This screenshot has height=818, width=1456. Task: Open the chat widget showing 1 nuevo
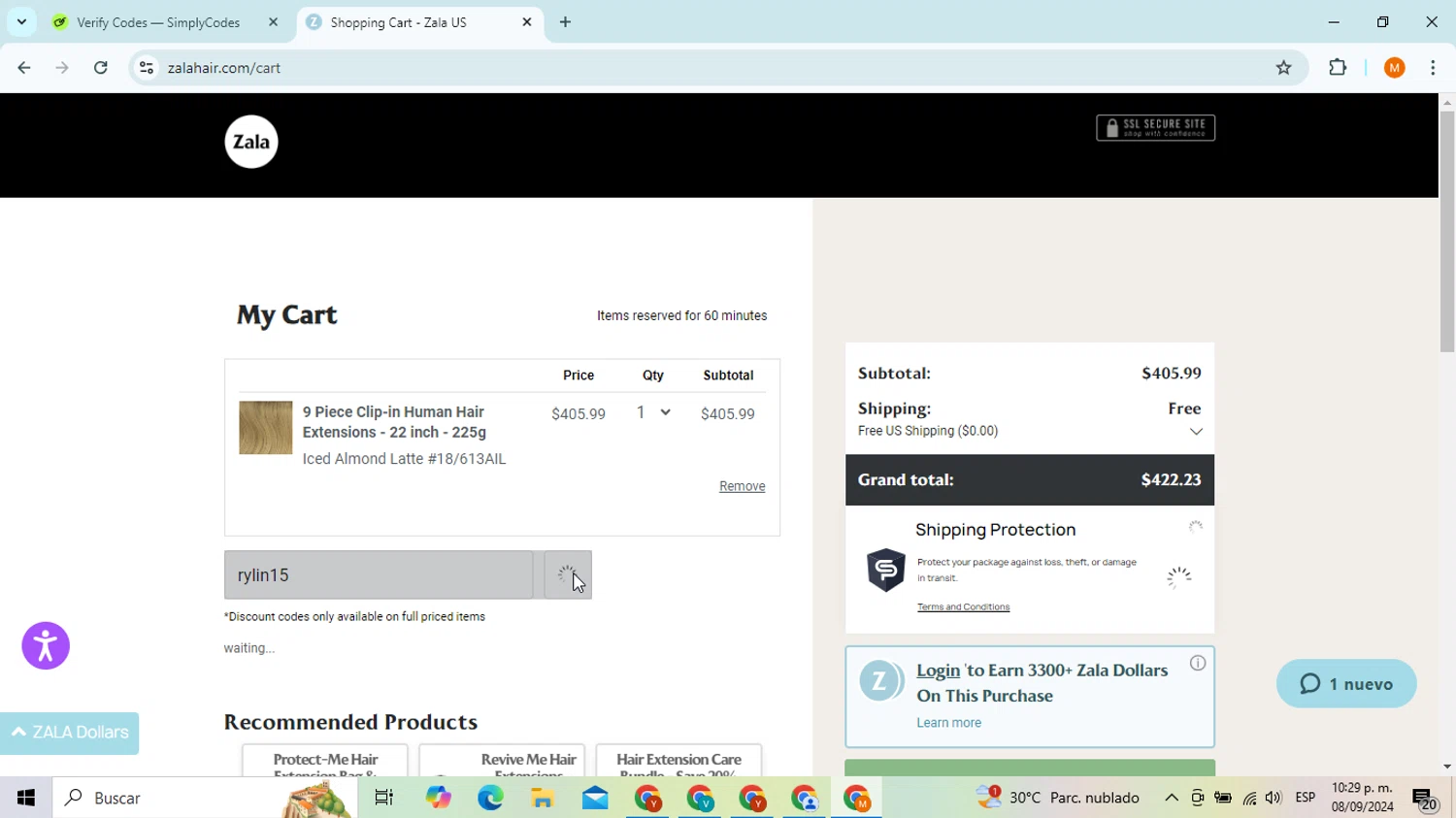pos(1346,684)
